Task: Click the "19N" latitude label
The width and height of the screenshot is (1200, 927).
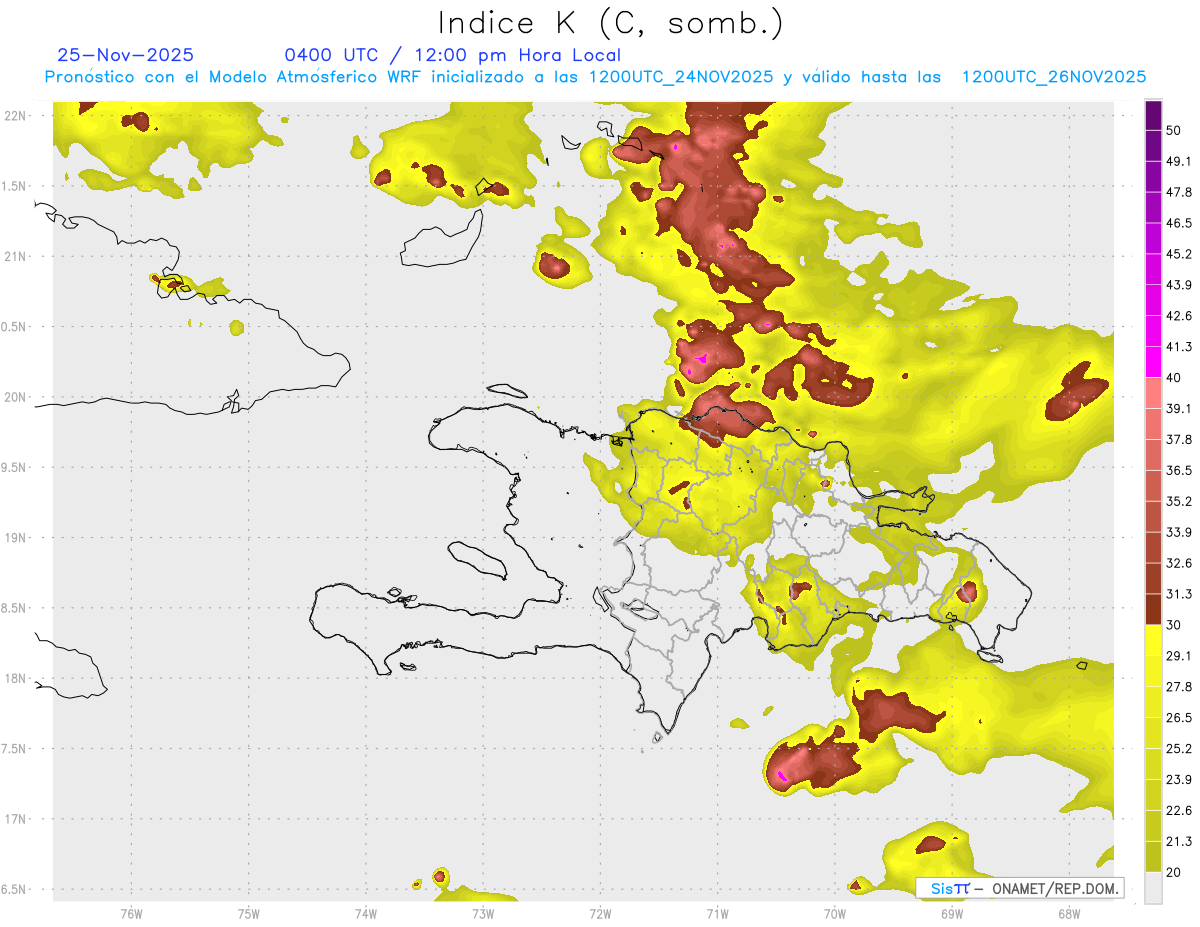Action: click(x=15, y=538)
